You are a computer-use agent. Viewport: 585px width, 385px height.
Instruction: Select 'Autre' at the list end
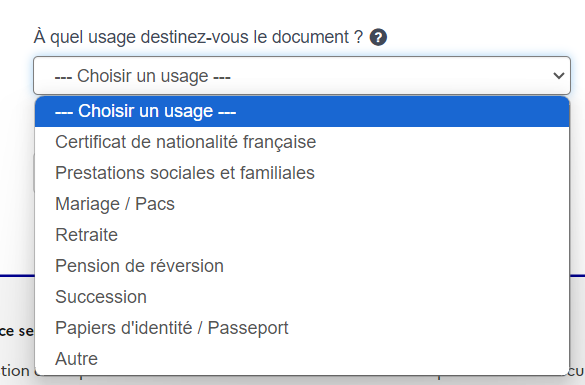pyautogui.click(x=302, y=359)
